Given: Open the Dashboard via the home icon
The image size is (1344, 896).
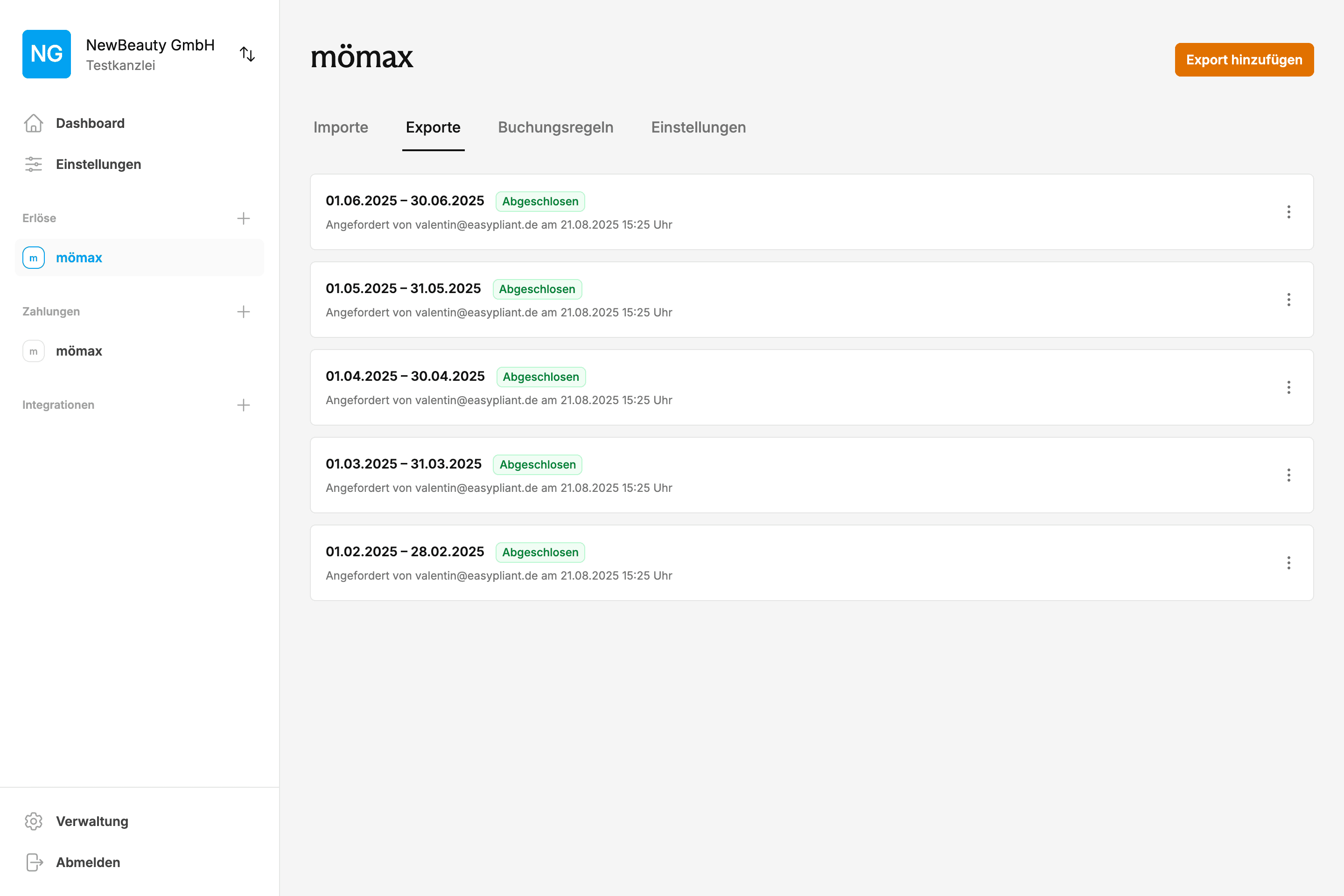Looking at the screenshot, I should (x=33, y=123).
